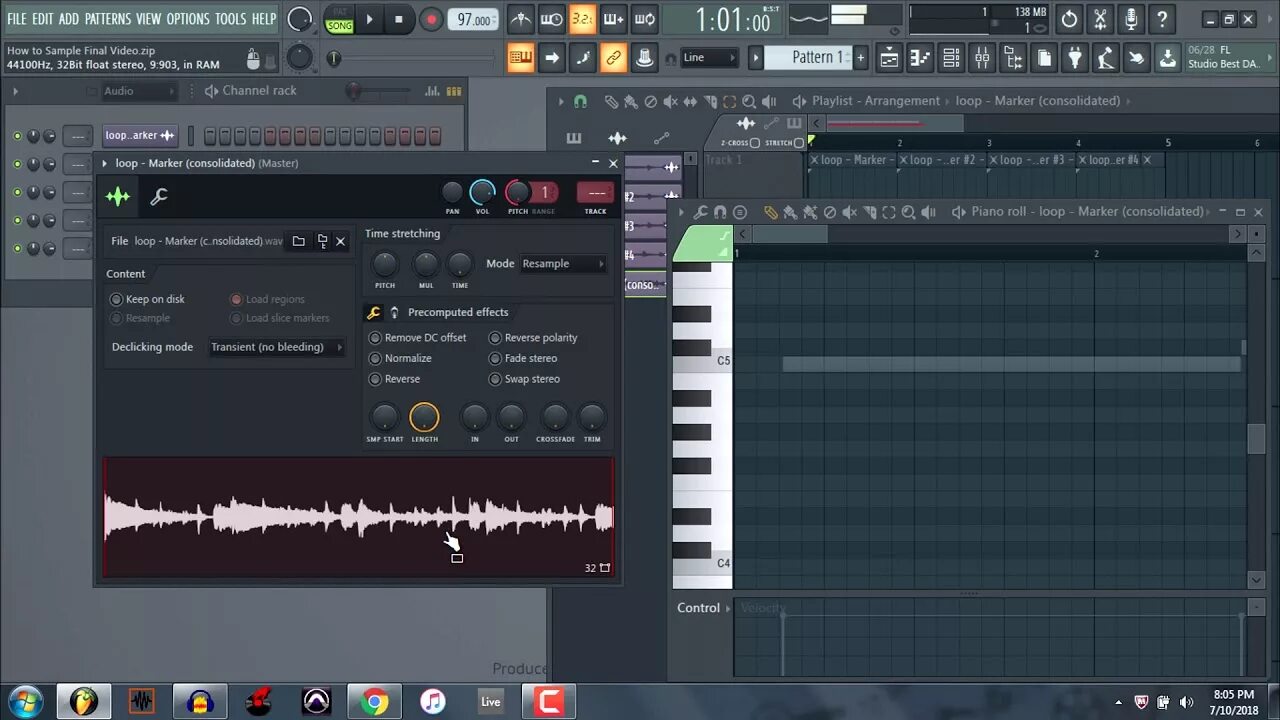The height and width of the screenshot is (720, 1280).
Task: Toggle the countdown before recording icon
Action: [583, 19]
